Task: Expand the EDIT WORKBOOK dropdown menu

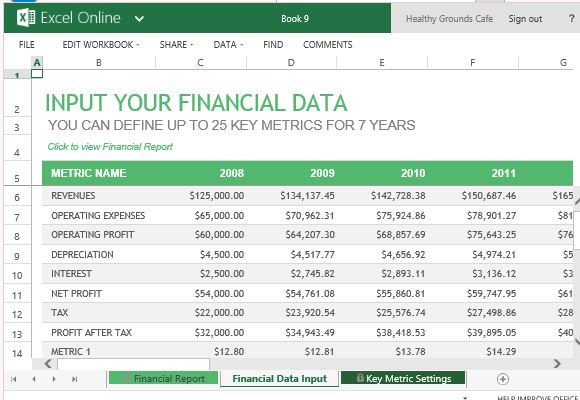Action: point(101,44)
